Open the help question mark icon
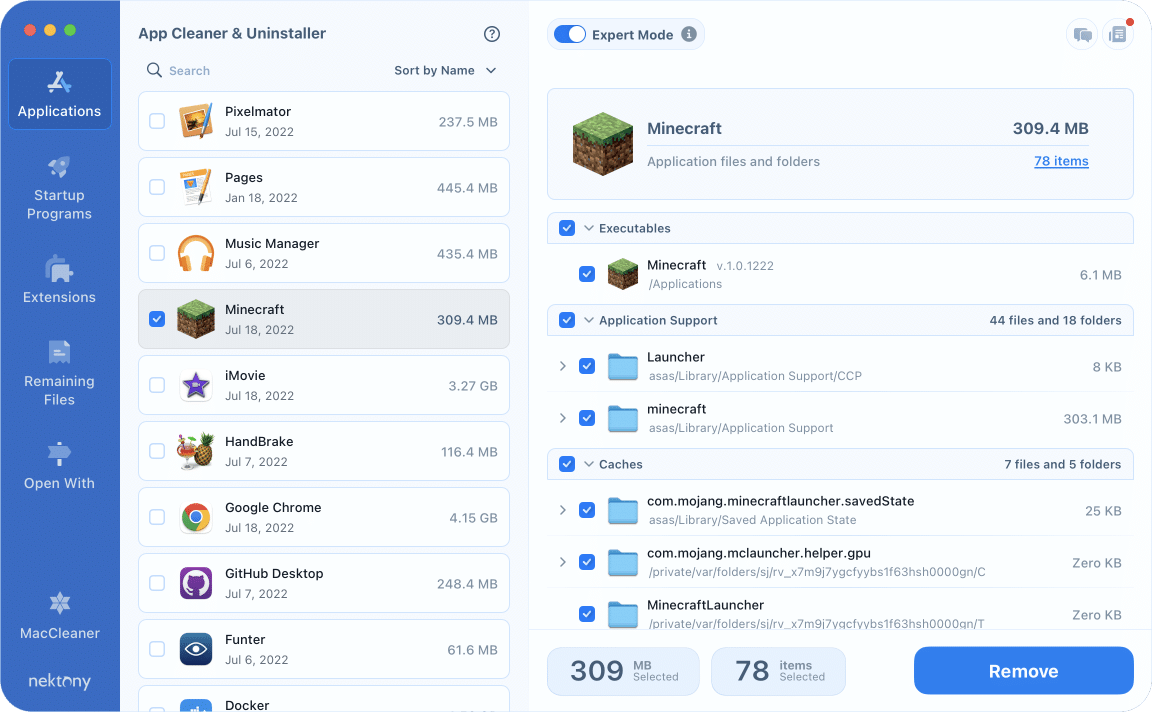Screen dimensions: 1152x712 point(492,34)
